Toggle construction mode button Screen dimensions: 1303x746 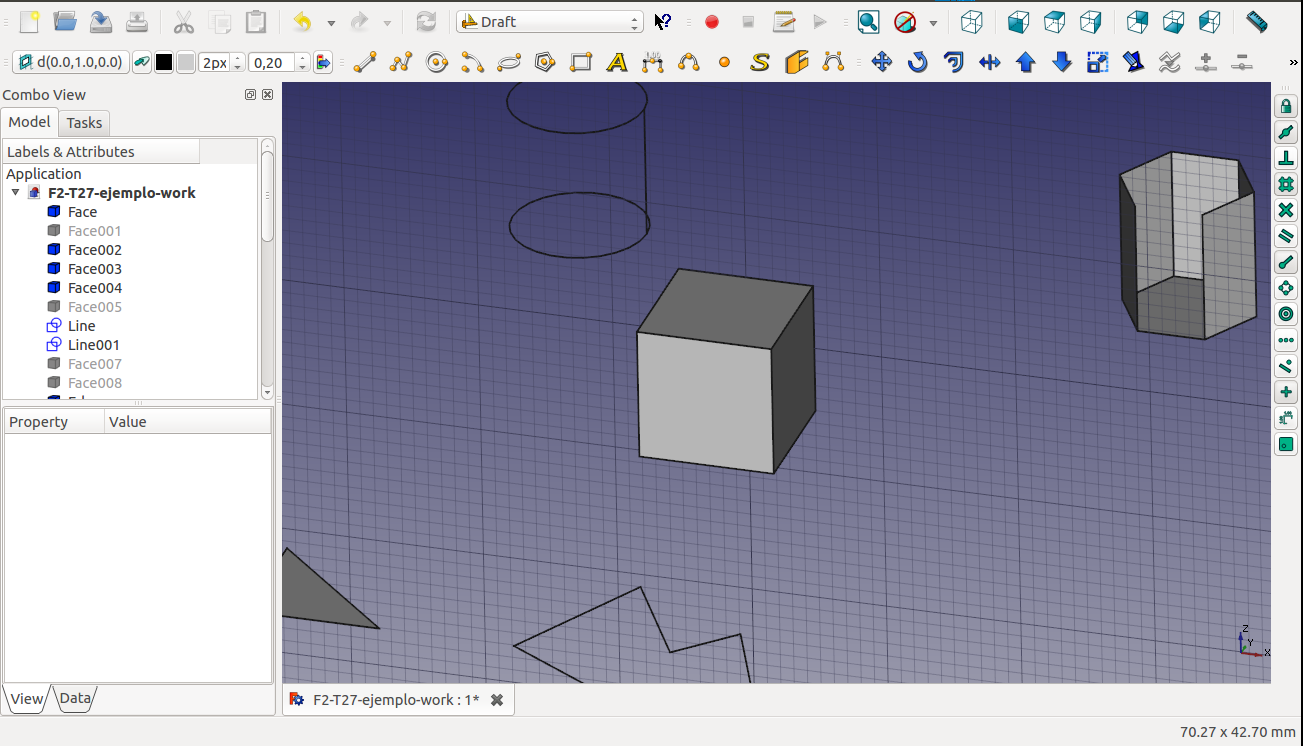pos(142,62)
